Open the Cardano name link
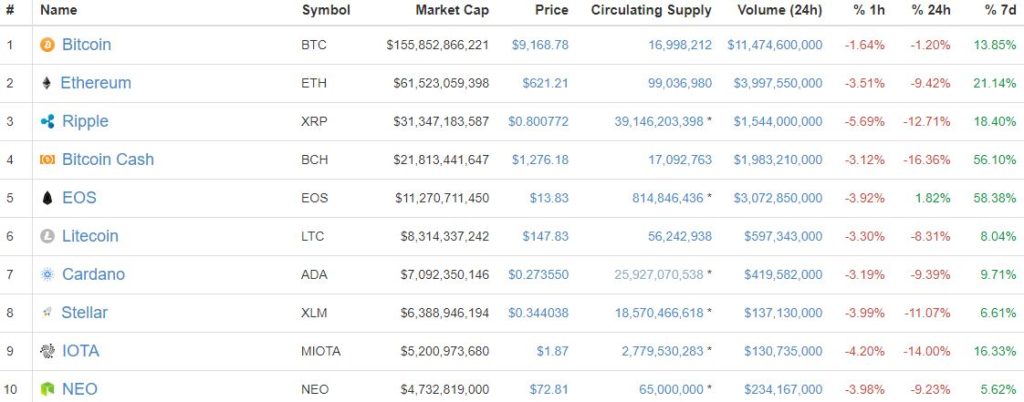1024x402 pixels. [x=93, y=275]
